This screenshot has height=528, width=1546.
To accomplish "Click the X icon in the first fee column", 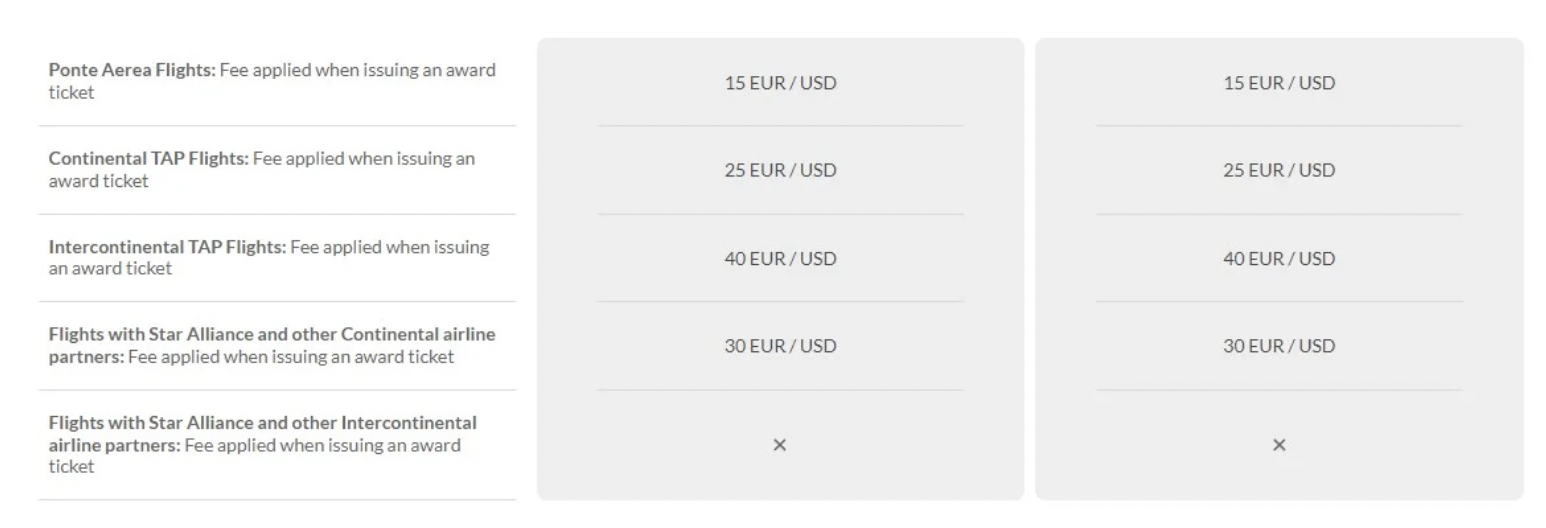I will pos(780,445).
